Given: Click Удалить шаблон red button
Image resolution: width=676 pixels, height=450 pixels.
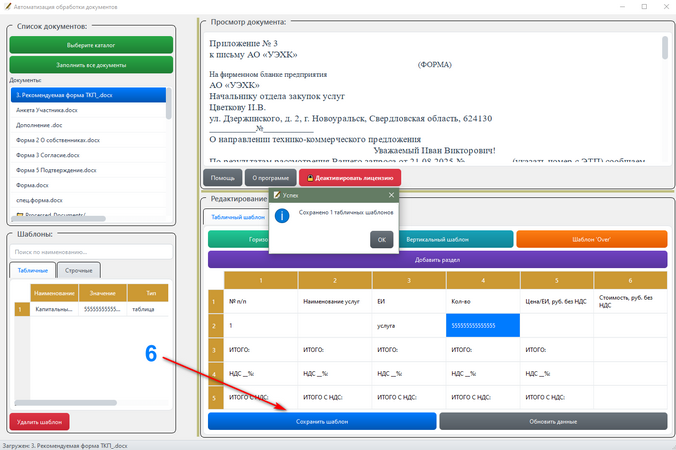Looking at the screenshot, I should point(39,422).
